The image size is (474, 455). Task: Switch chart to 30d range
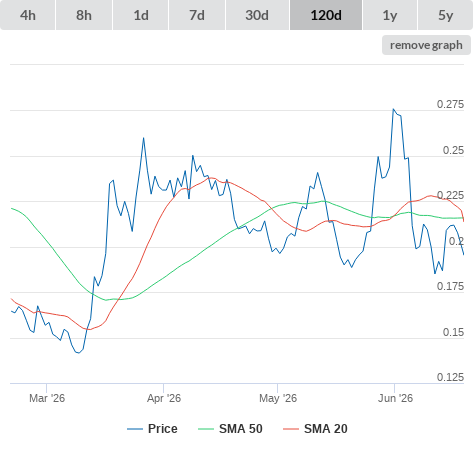(257, 15)
